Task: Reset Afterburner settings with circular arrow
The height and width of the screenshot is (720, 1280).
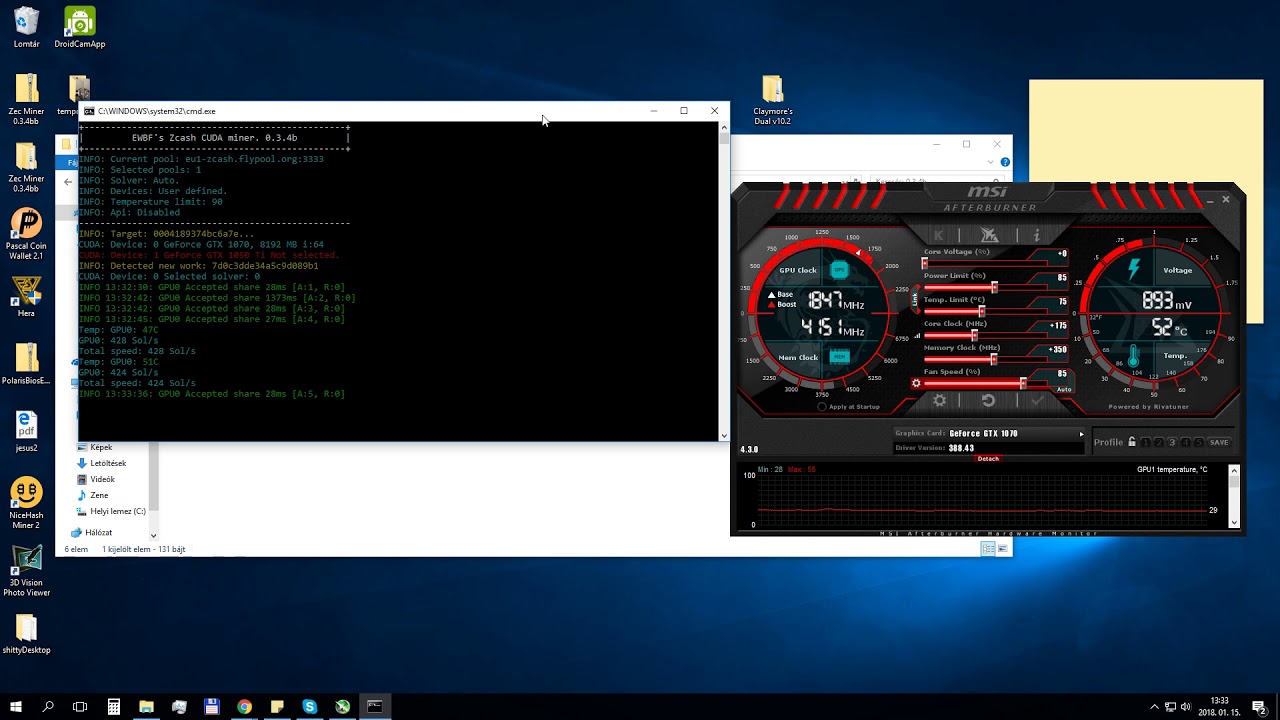Action: tap(988, 400)
